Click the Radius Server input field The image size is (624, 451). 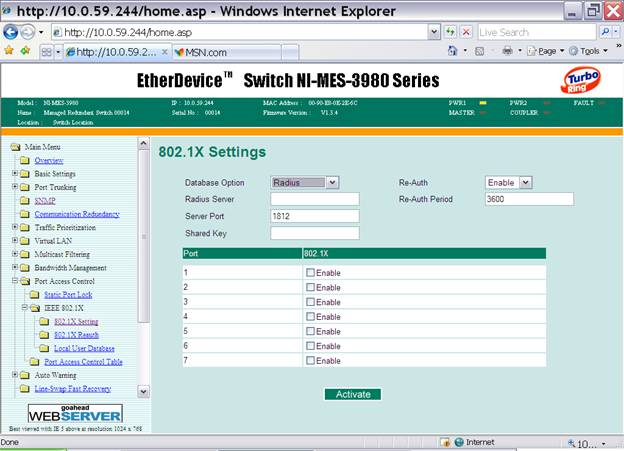click(x=314, y=199)
